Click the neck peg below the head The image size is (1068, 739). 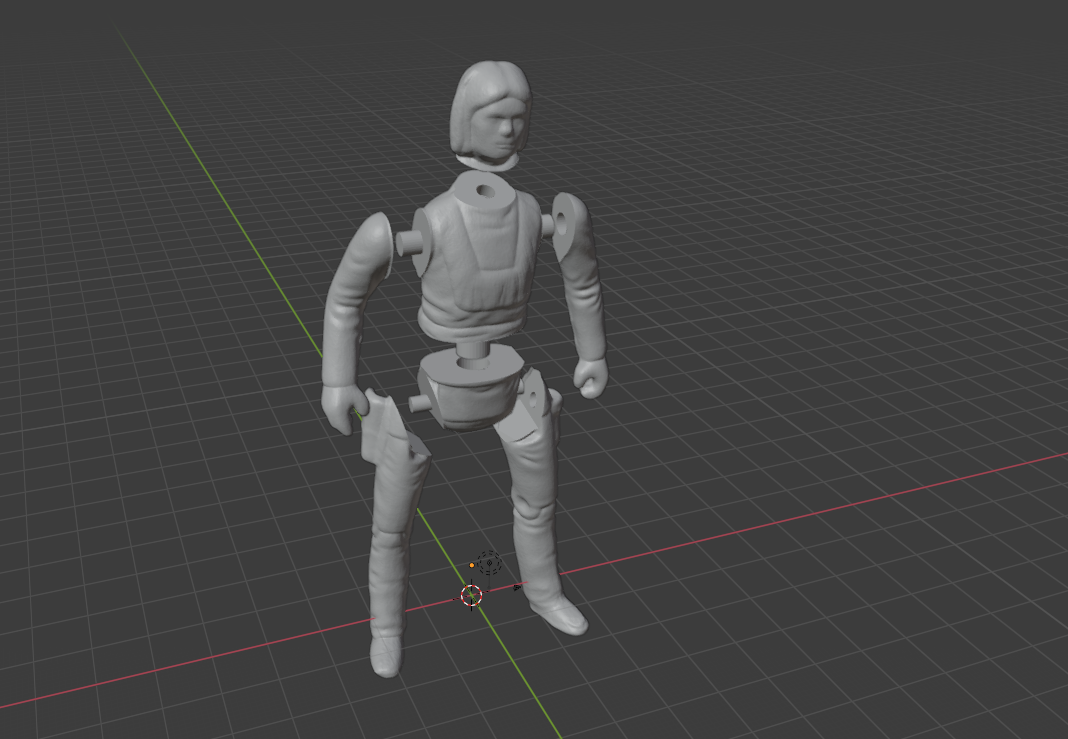point(483,188)
